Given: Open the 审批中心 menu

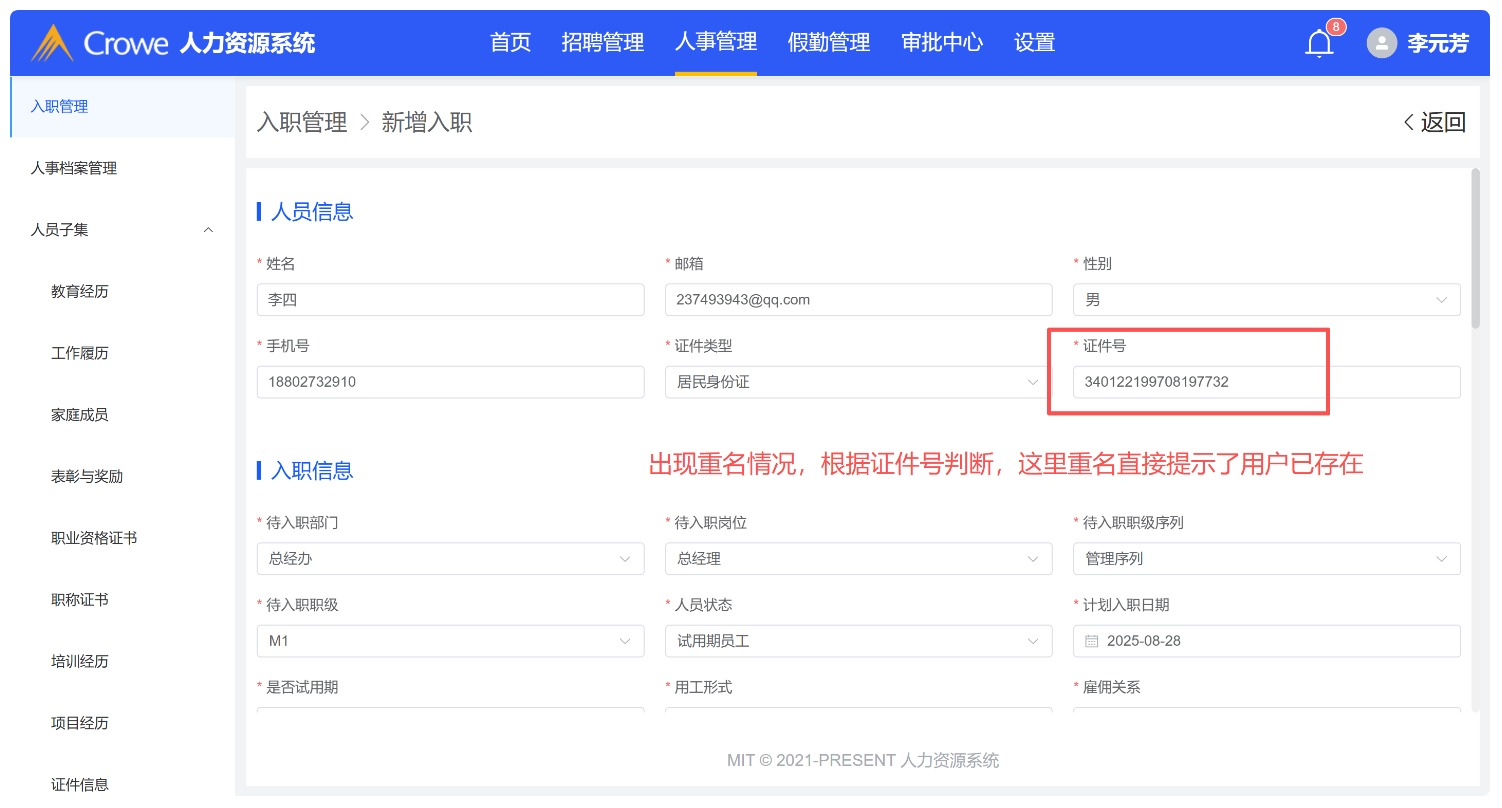Looking at the screenshot, I should (x=941, y=43).
